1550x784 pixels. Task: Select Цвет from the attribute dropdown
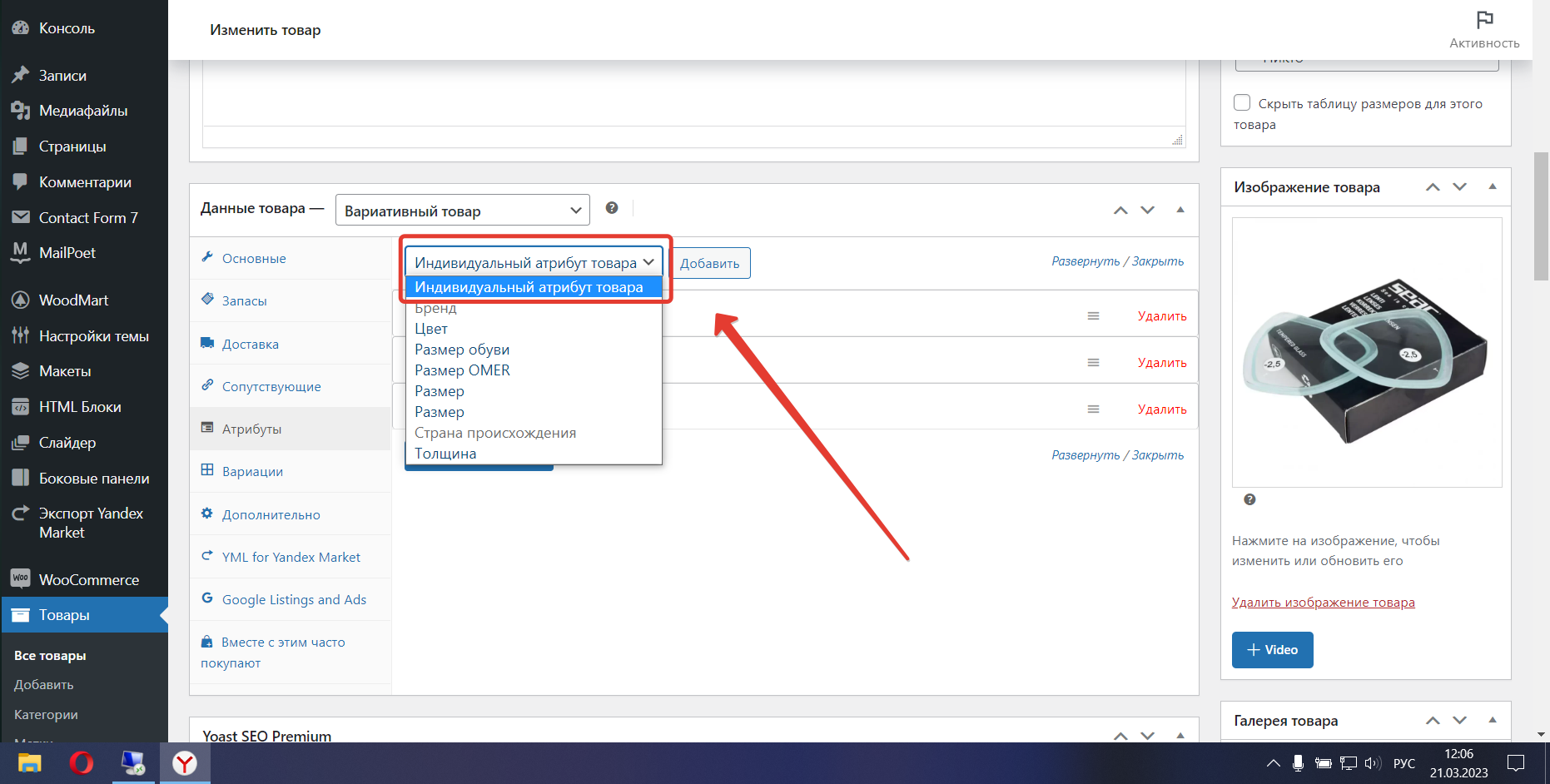coord(430,328)
